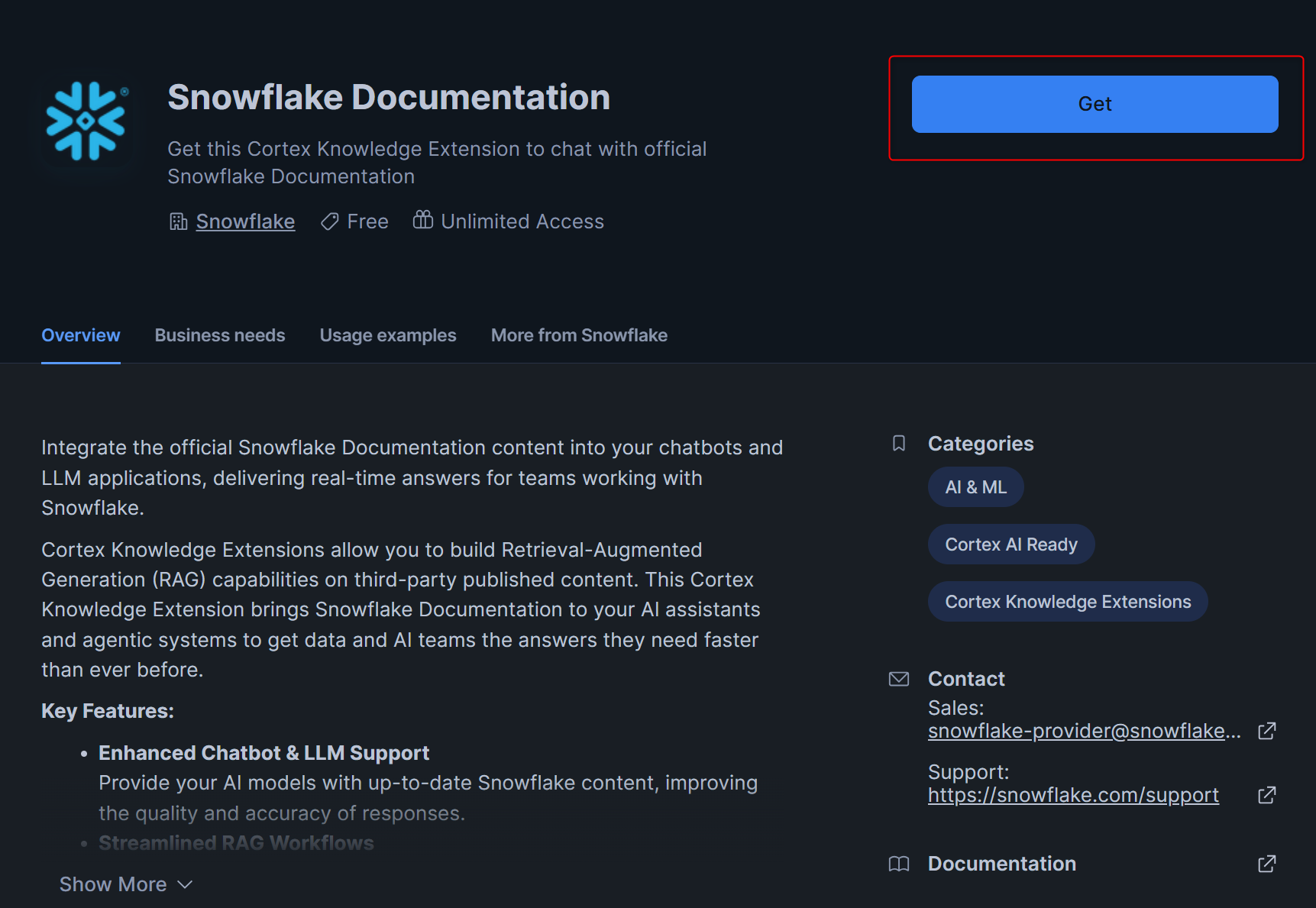1316x908 pixels.
Task: Open the snowflake.com/support link
Action: pos(1073,795)
